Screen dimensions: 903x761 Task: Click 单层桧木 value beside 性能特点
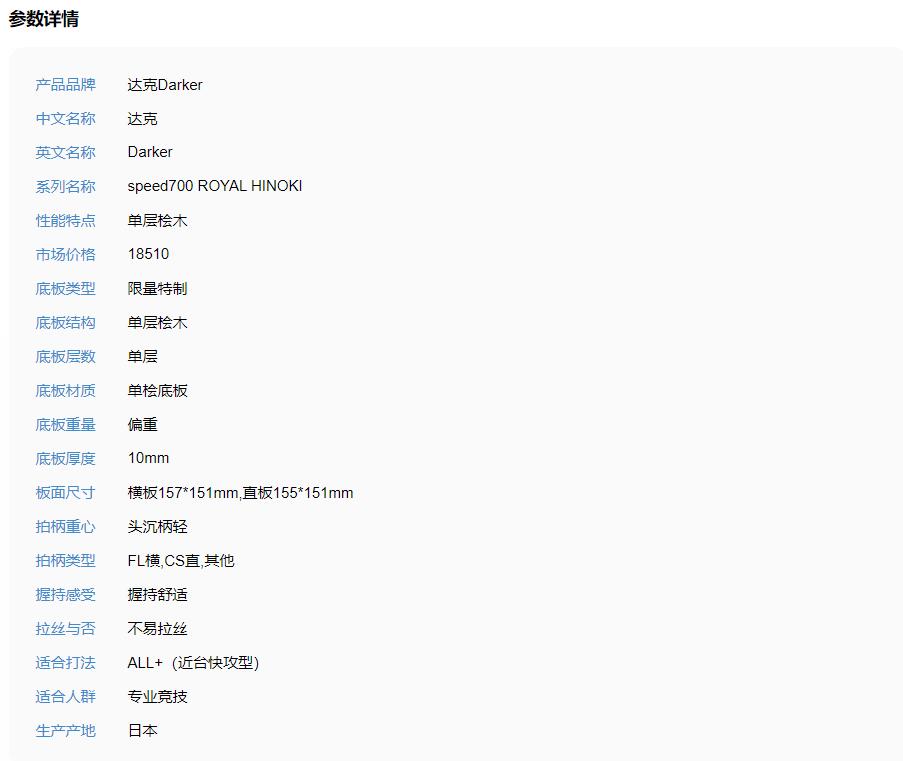[x=157, y=221]
